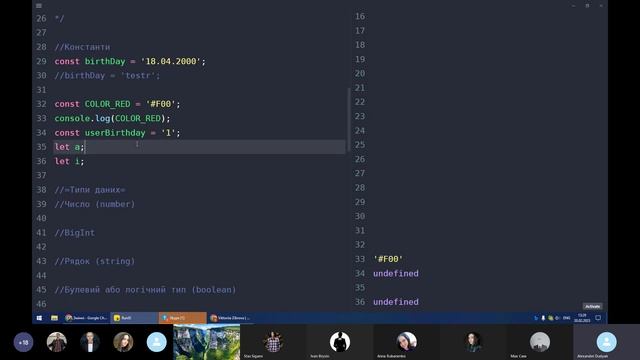
Task: Place cursor on 'let a;' line
Action: coord(69,147)
